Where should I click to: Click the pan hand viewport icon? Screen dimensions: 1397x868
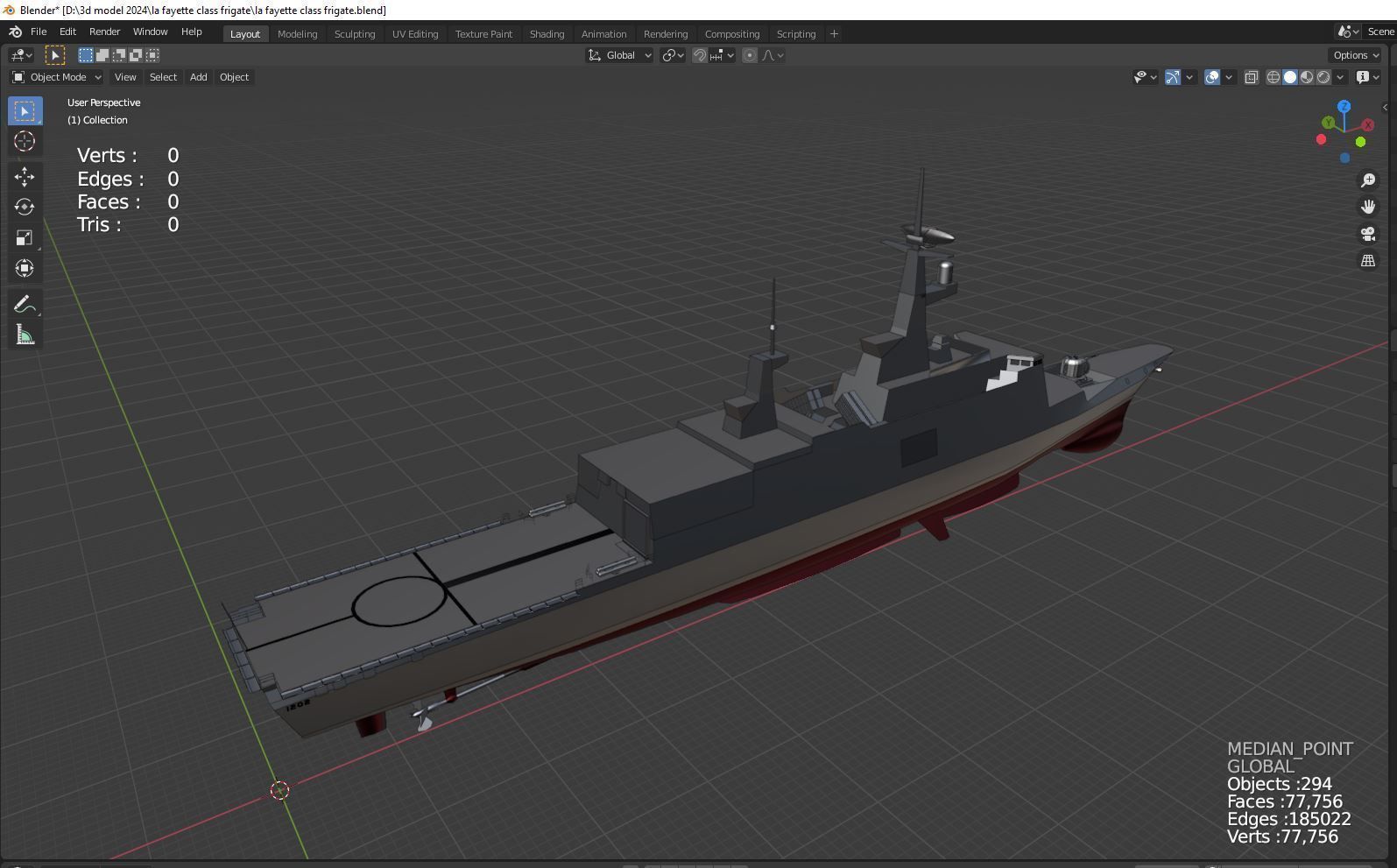[x=1368, y=208]
